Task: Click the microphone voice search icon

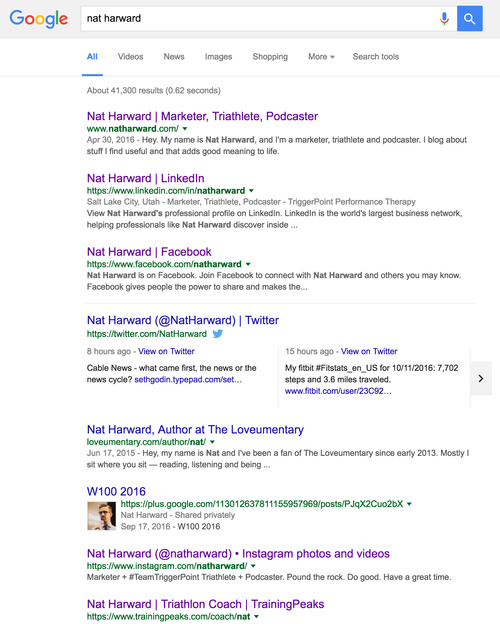Action: pyautogui.click(x=444, y=18)
